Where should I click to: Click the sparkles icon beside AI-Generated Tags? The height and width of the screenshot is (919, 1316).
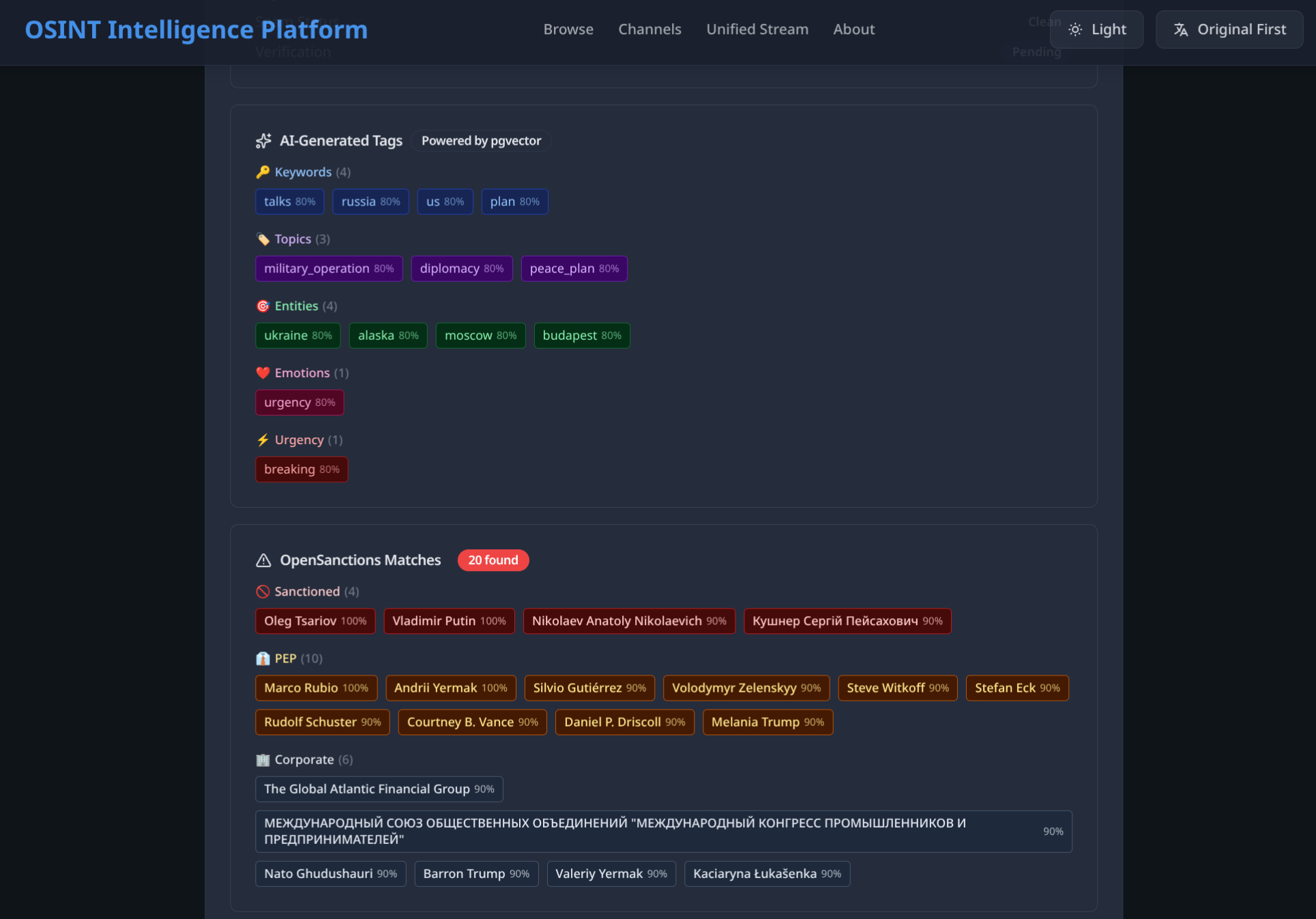pyautogui.click(x=263, y=141)
